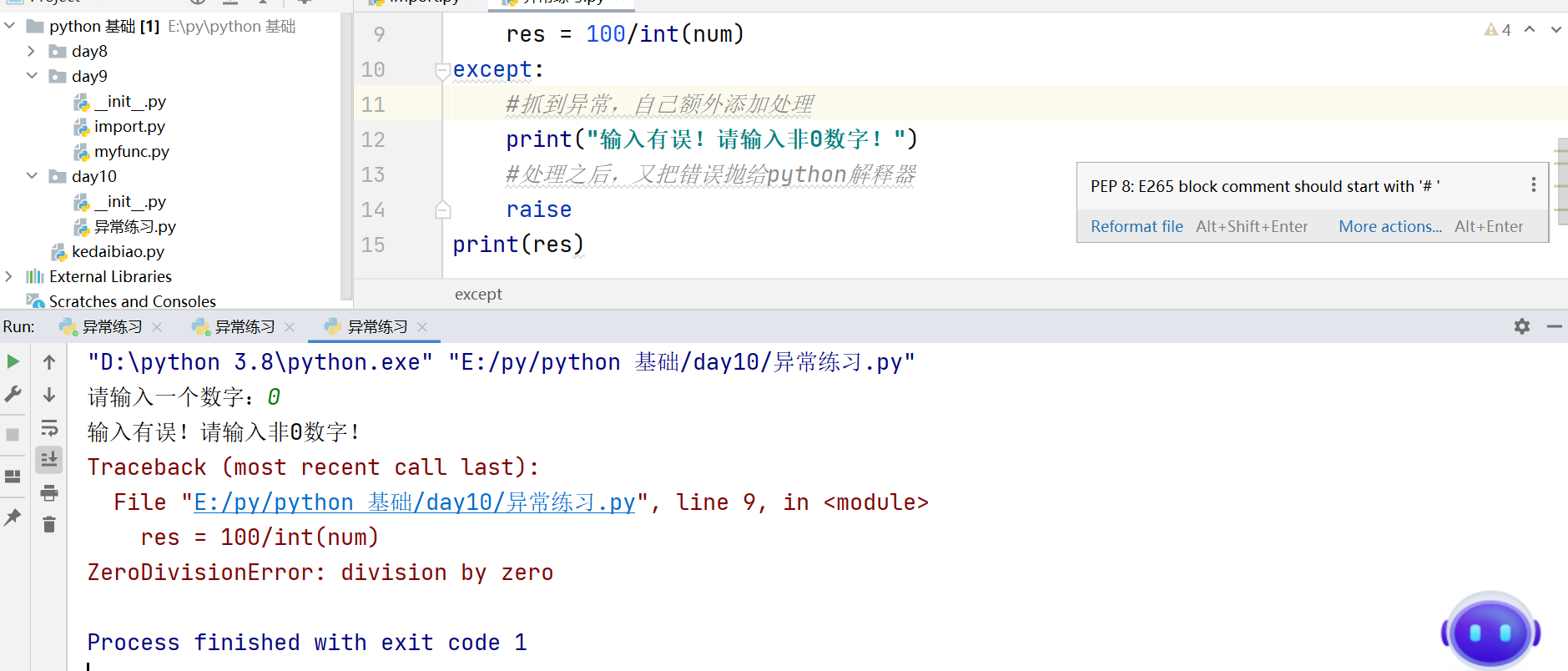Click gutter at line number 12
Viewport: 1568px width, 671px height.
[x=373, y=139]
